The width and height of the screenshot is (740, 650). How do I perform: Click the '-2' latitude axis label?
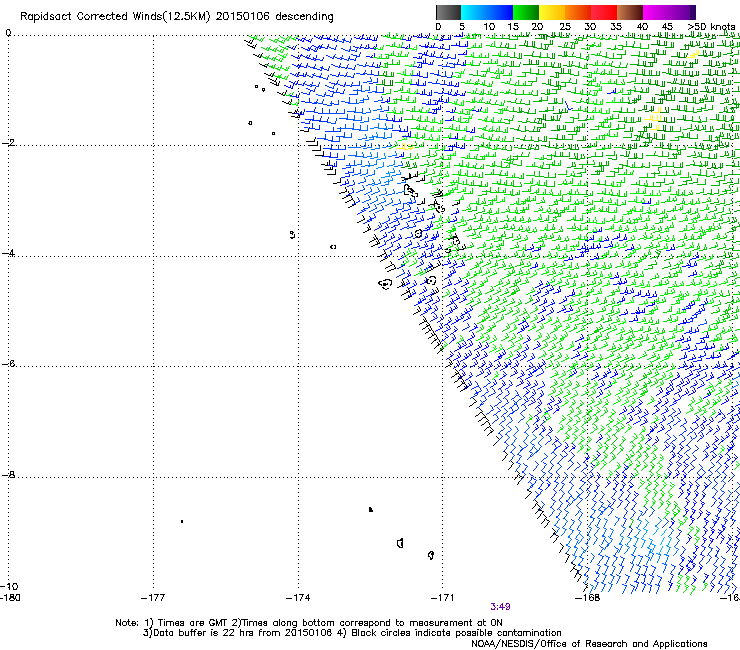point(8,143)
